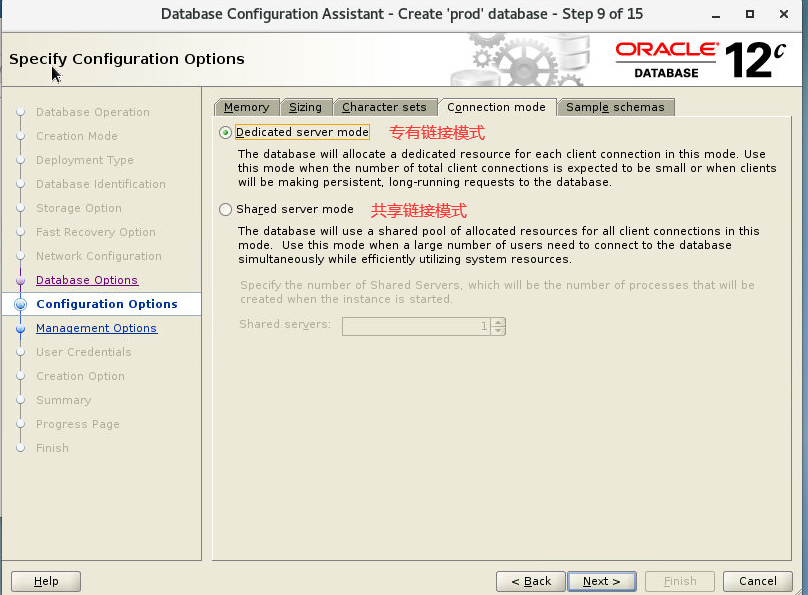Select Shared server mode radio button

point(225,209)
